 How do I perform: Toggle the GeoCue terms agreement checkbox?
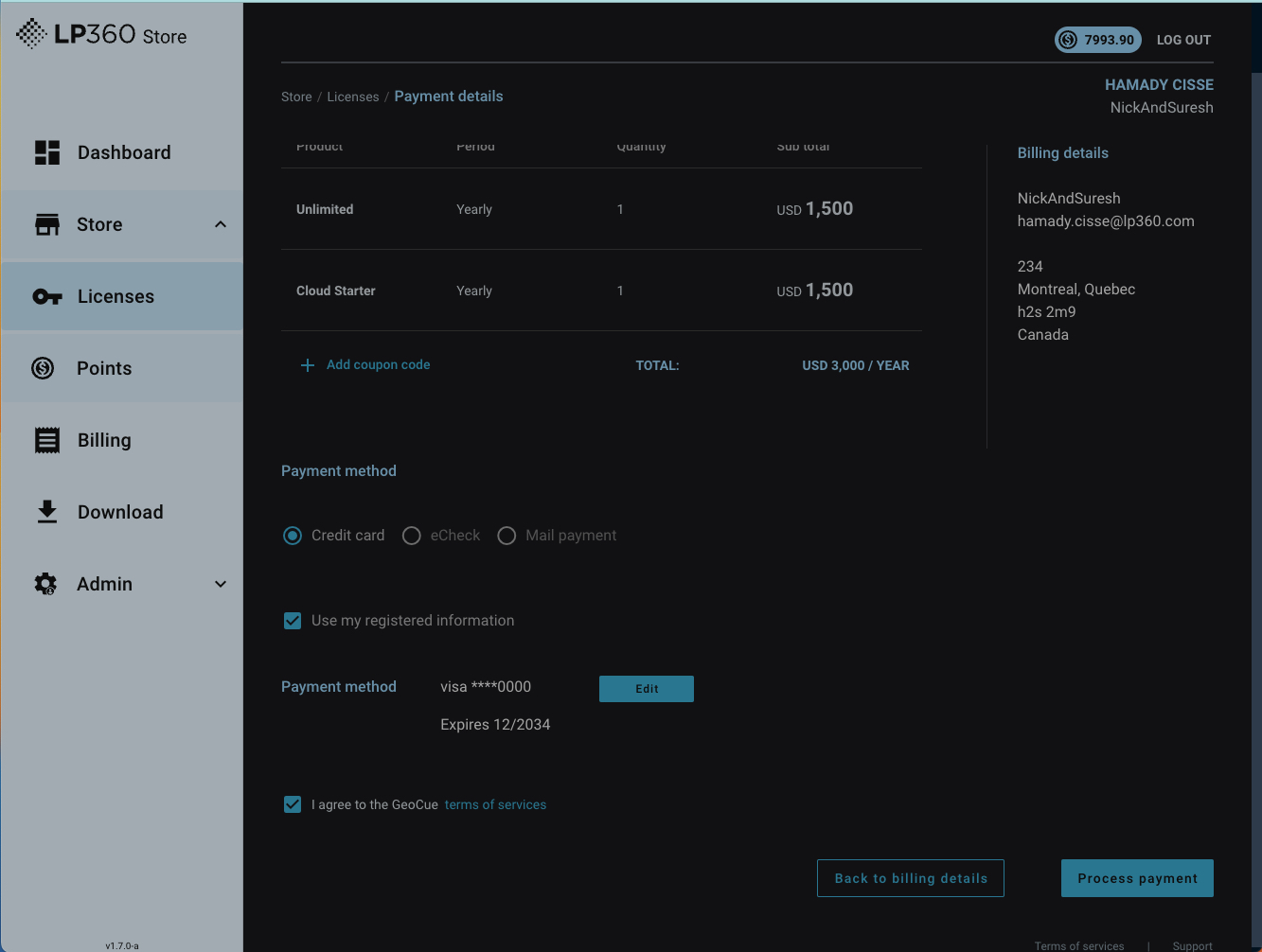(293, 804)
